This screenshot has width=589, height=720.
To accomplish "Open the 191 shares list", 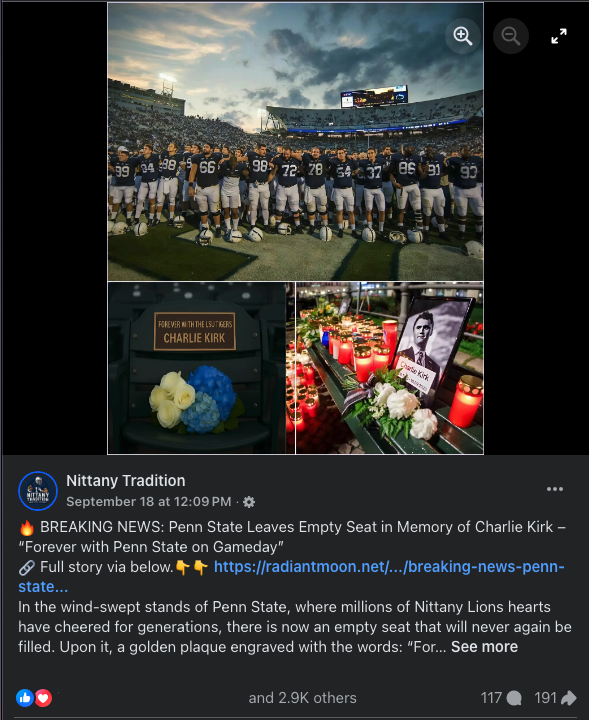I will point(555,698).
